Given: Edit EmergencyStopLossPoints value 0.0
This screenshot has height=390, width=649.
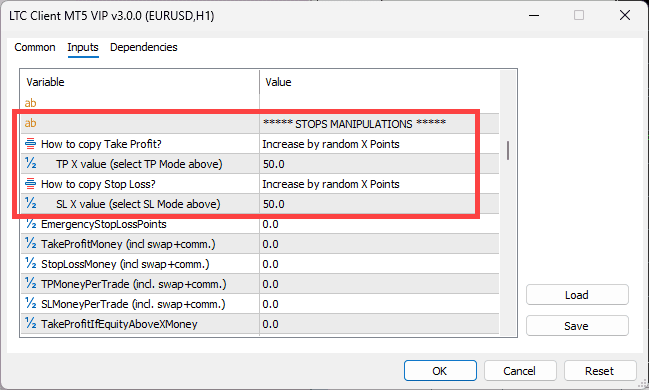Looking at the screenshot, I should tap(379, 224).
